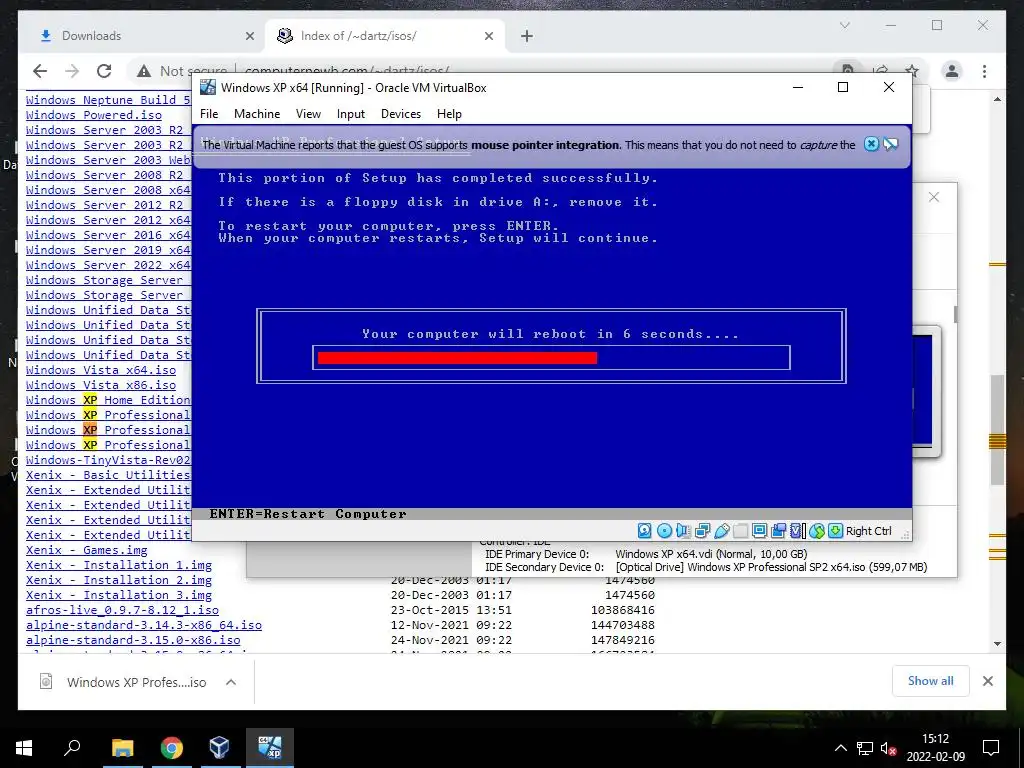Click the Chrome page scrollbar thumb
This screenshot has height=768, width=1024.
pos(997,430)
